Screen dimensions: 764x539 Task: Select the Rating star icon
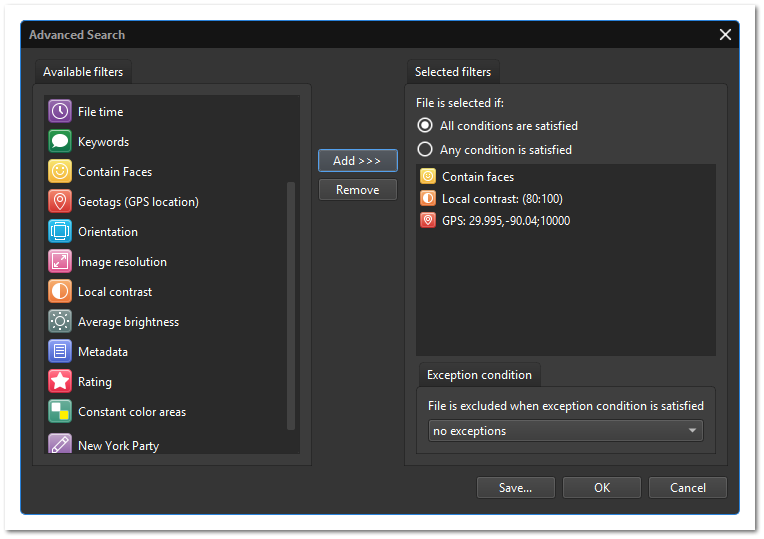click(60, 382)
